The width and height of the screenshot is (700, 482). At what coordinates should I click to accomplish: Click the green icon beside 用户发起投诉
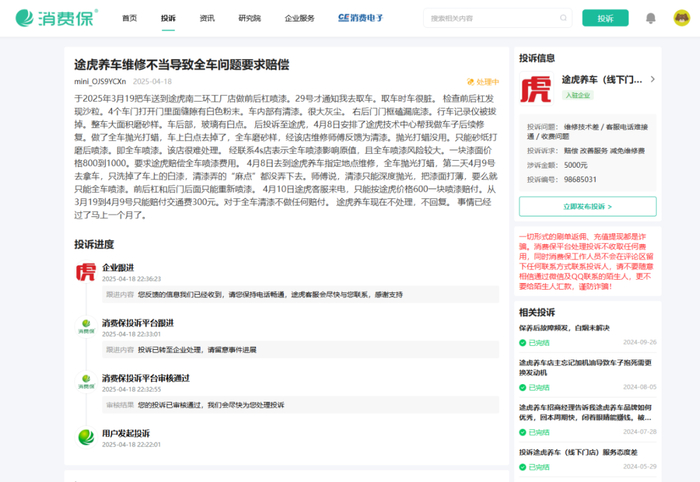point(86,436)
